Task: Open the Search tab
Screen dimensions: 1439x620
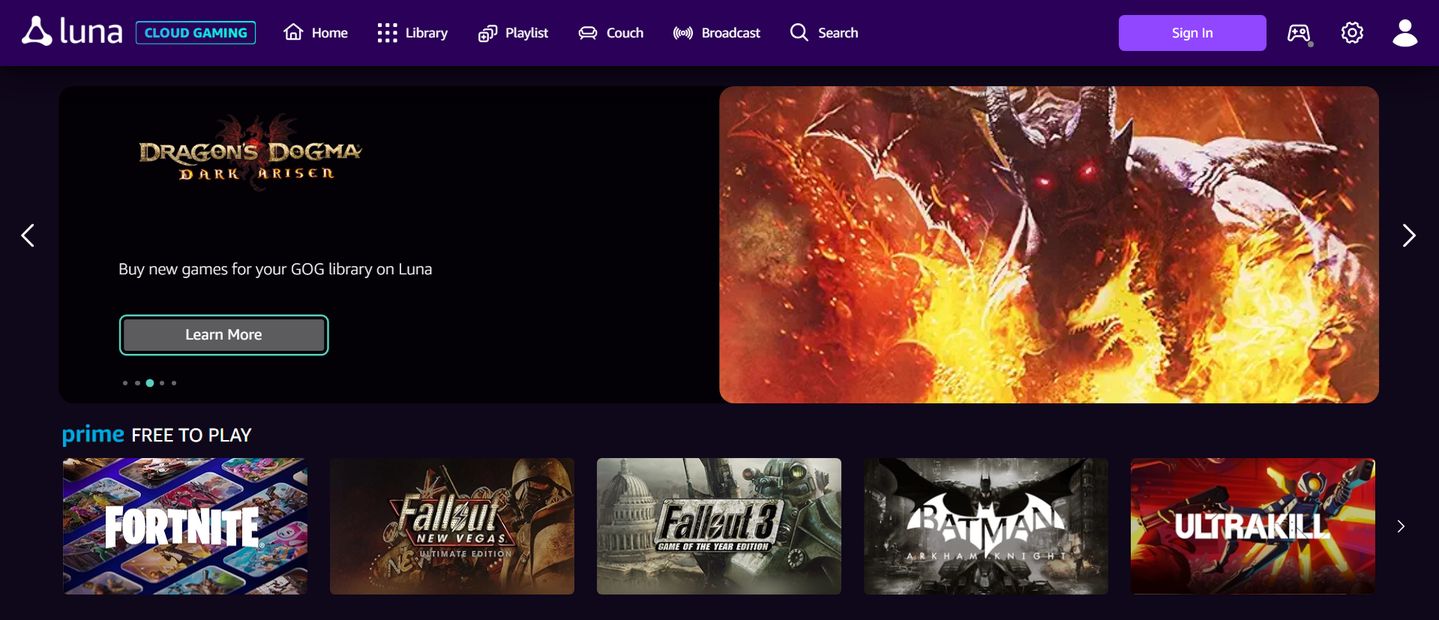Action: (824, 33)
